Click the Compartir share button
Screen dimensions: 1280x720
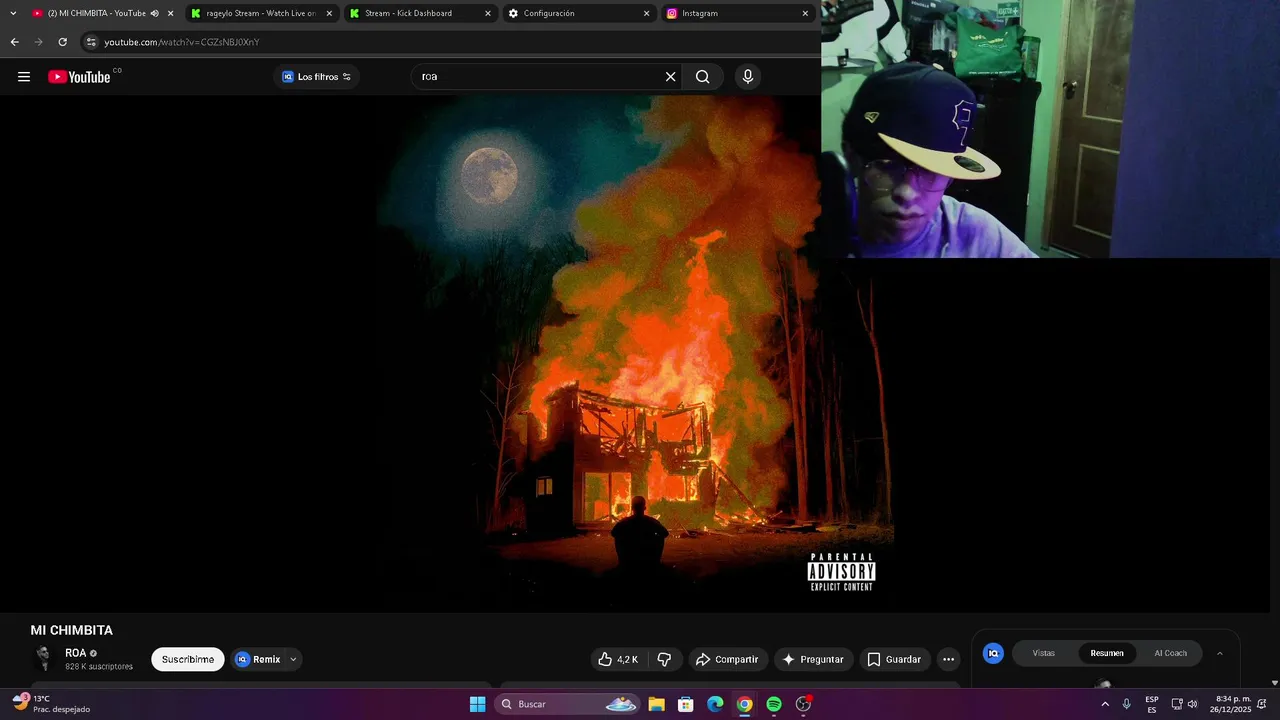tap(727, 659)
